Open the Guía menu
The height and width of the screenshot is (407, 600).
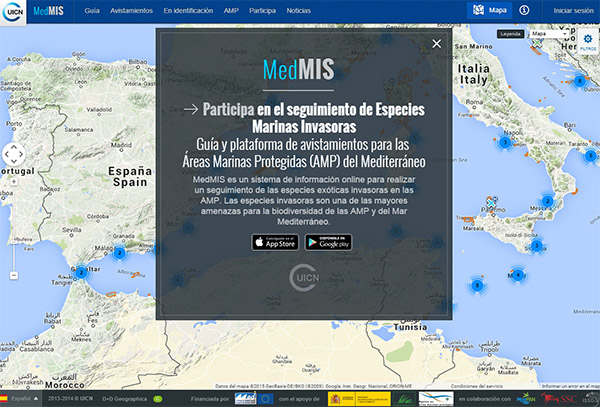(92, 11)
